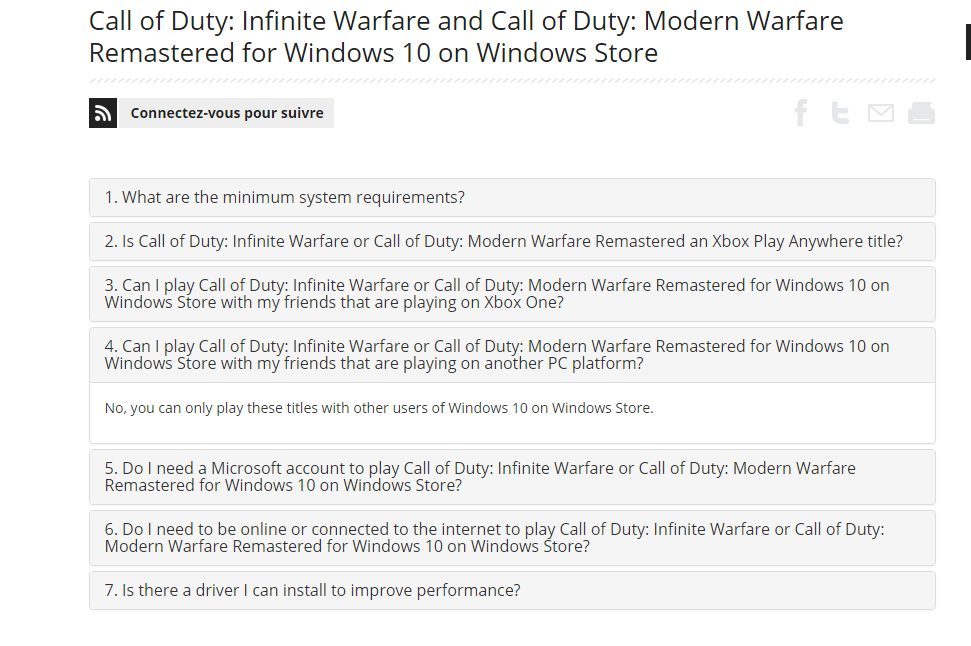The image size is (971, 646).
Task: Click the RSS feed icon
Action: (x=103, y=113)
